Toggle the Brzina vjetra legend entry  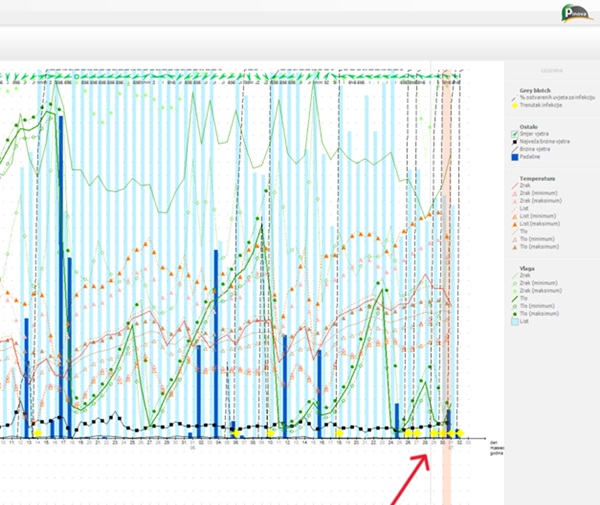(531, 149)
